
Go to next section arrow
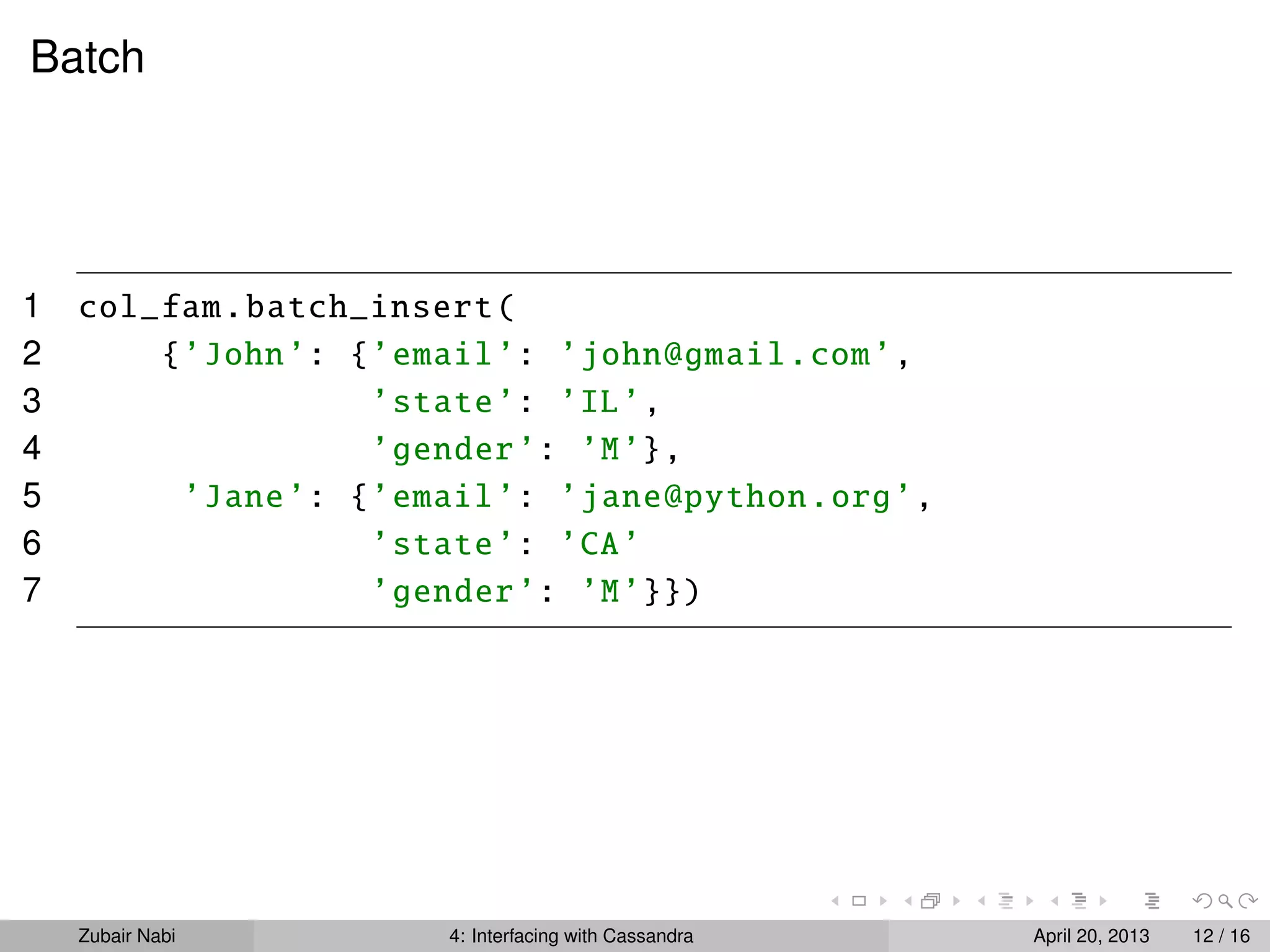[x=1103, y=901]
